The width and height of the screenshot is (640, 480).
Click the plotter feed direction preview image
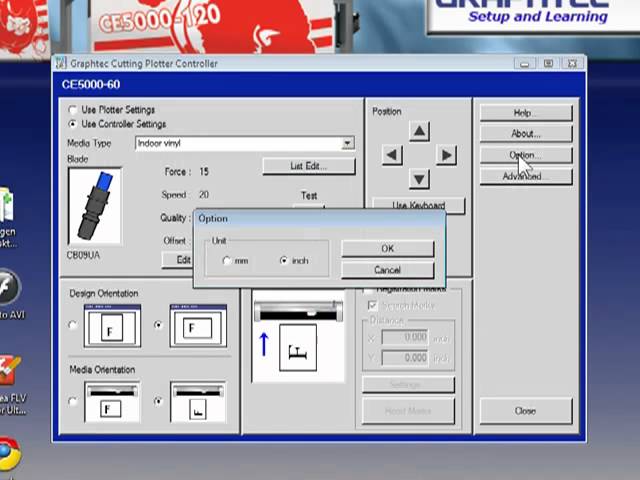click(298, 336)
